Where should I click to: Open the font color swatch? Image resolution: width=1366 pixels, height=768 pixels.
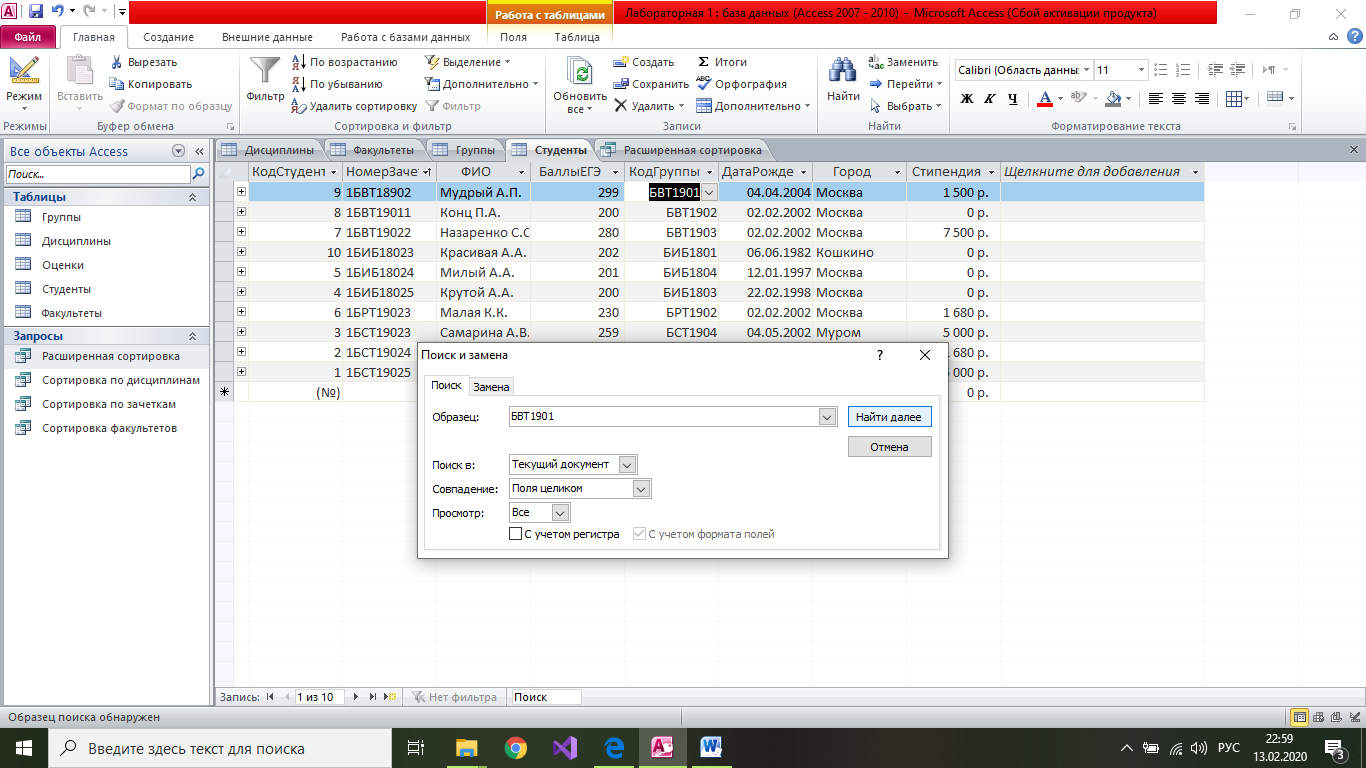pos(1044,98)
